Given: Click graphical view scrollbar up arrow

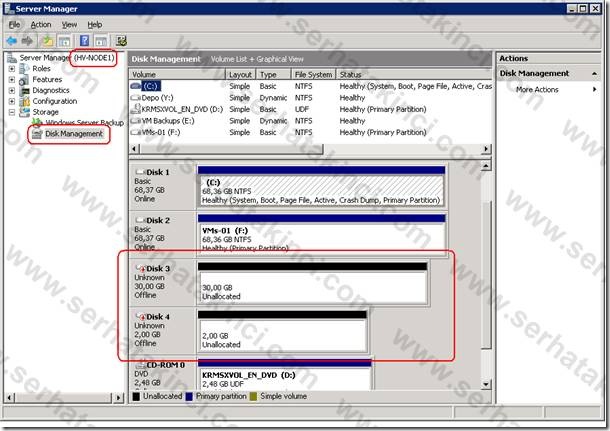Looking at the screenshot, I should [x=486, y=166].
